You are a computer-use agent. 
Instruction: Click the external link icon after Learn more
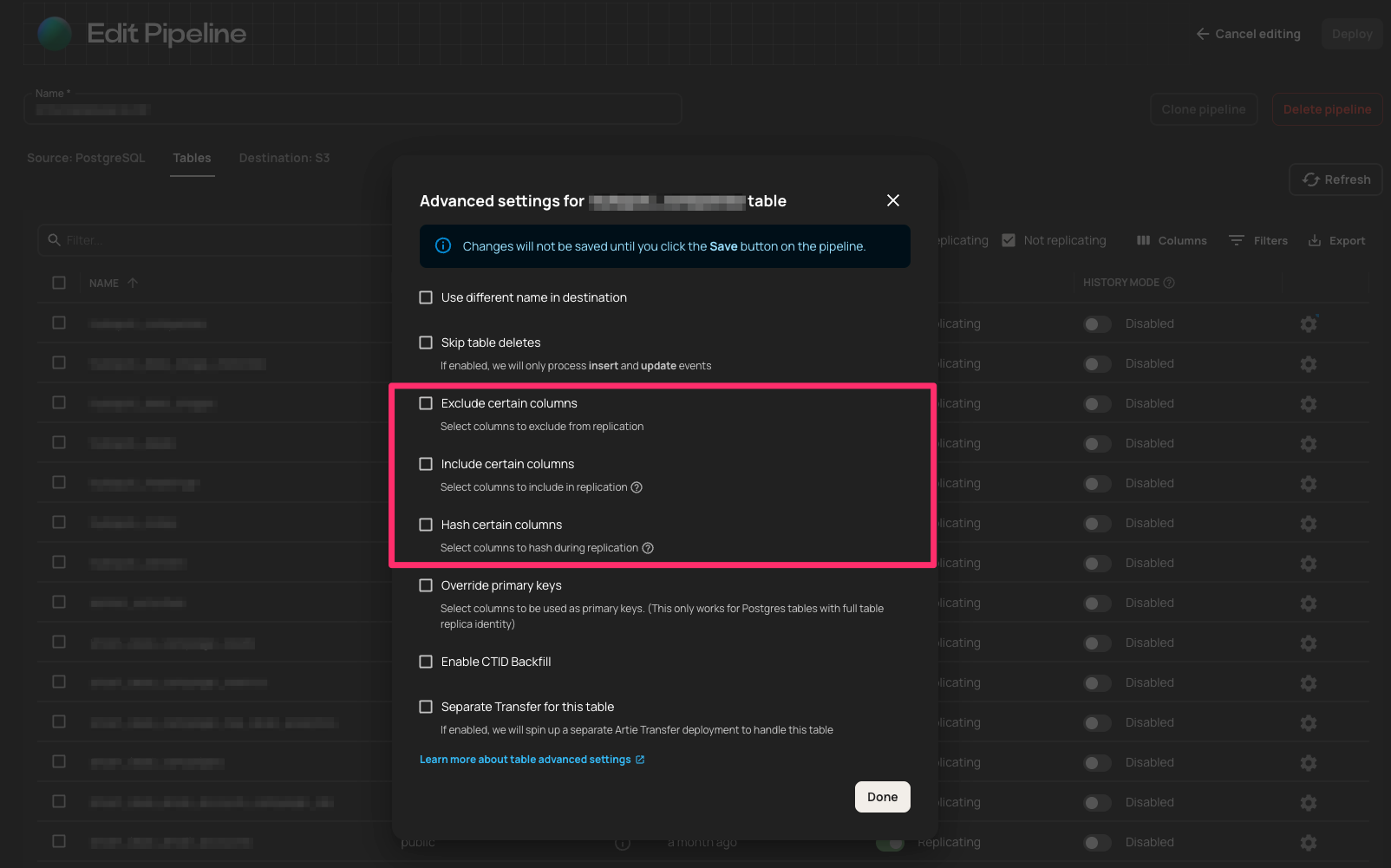pyautogui.click(x=640, y=760)
